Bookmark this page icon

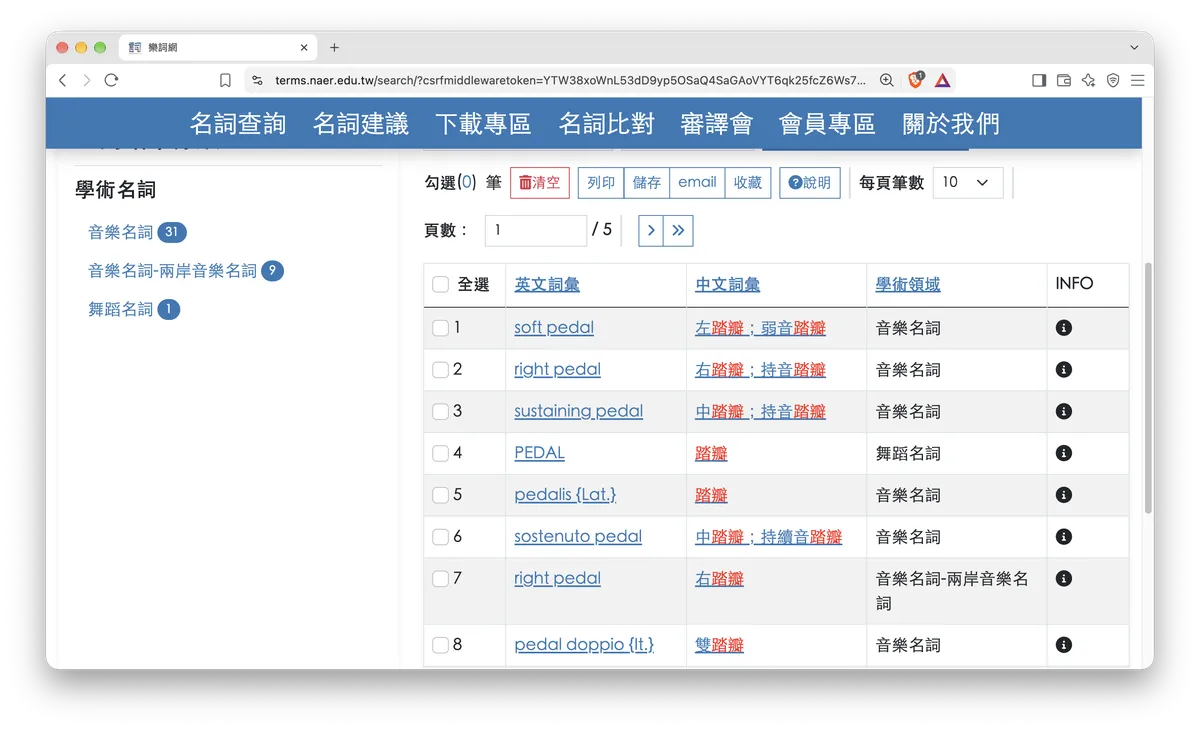[x=225, y=80]
